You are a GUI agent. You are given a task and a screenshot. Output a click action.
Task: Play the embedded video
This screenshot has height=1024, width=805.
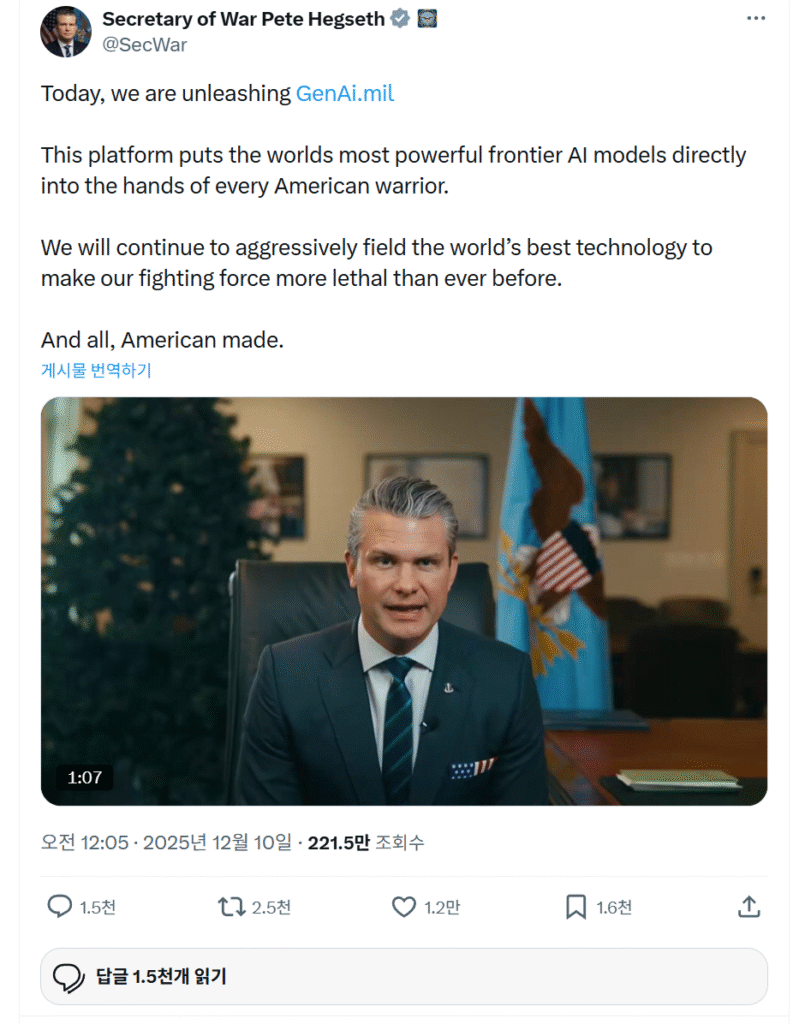tap(403, 600)
